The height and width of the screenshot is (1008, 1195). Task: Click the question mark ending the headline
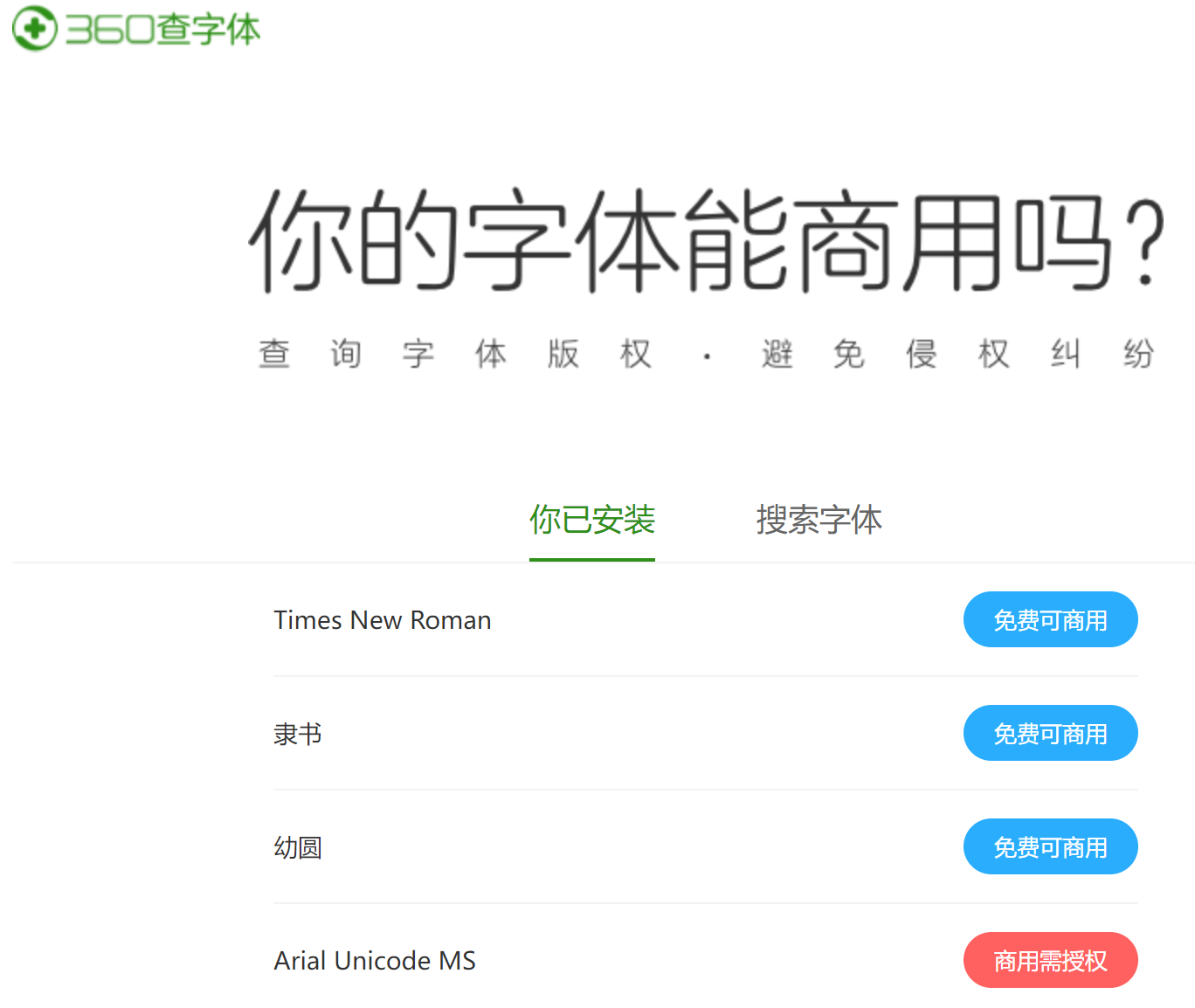coord(1145,242)
